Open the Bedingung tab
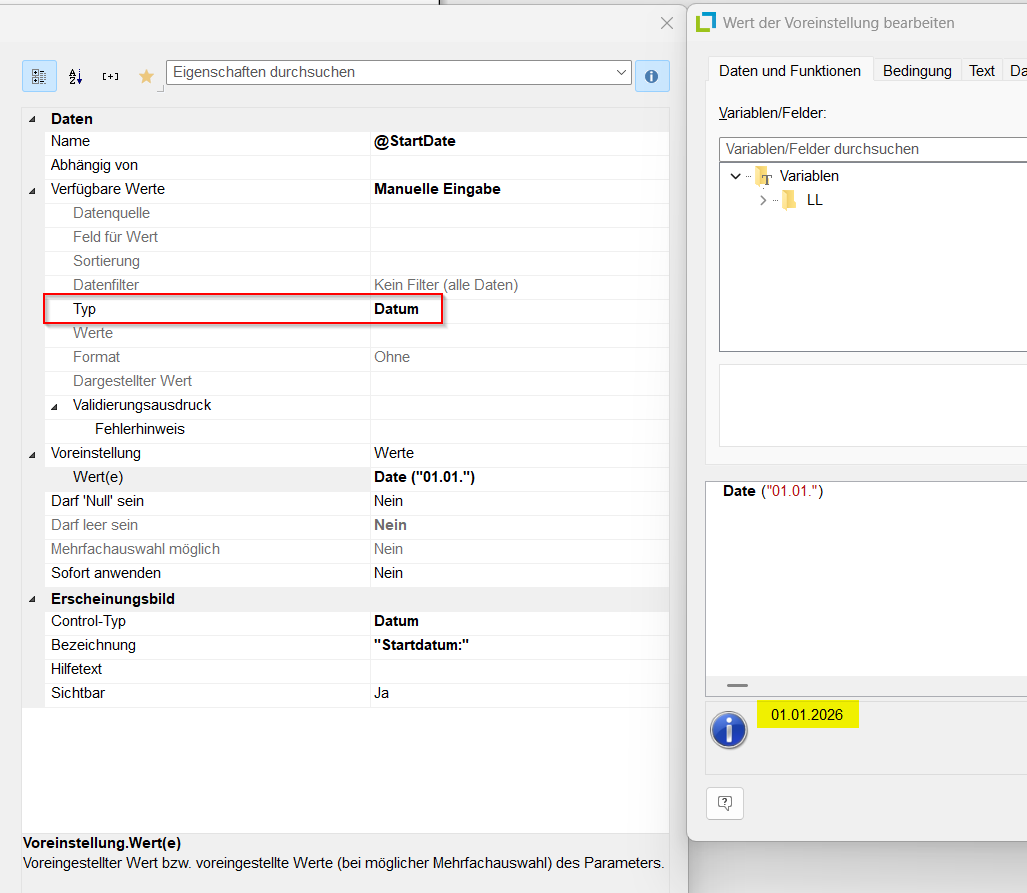Viewport: 1027px width, 893px height. click(x=916, y=71)
